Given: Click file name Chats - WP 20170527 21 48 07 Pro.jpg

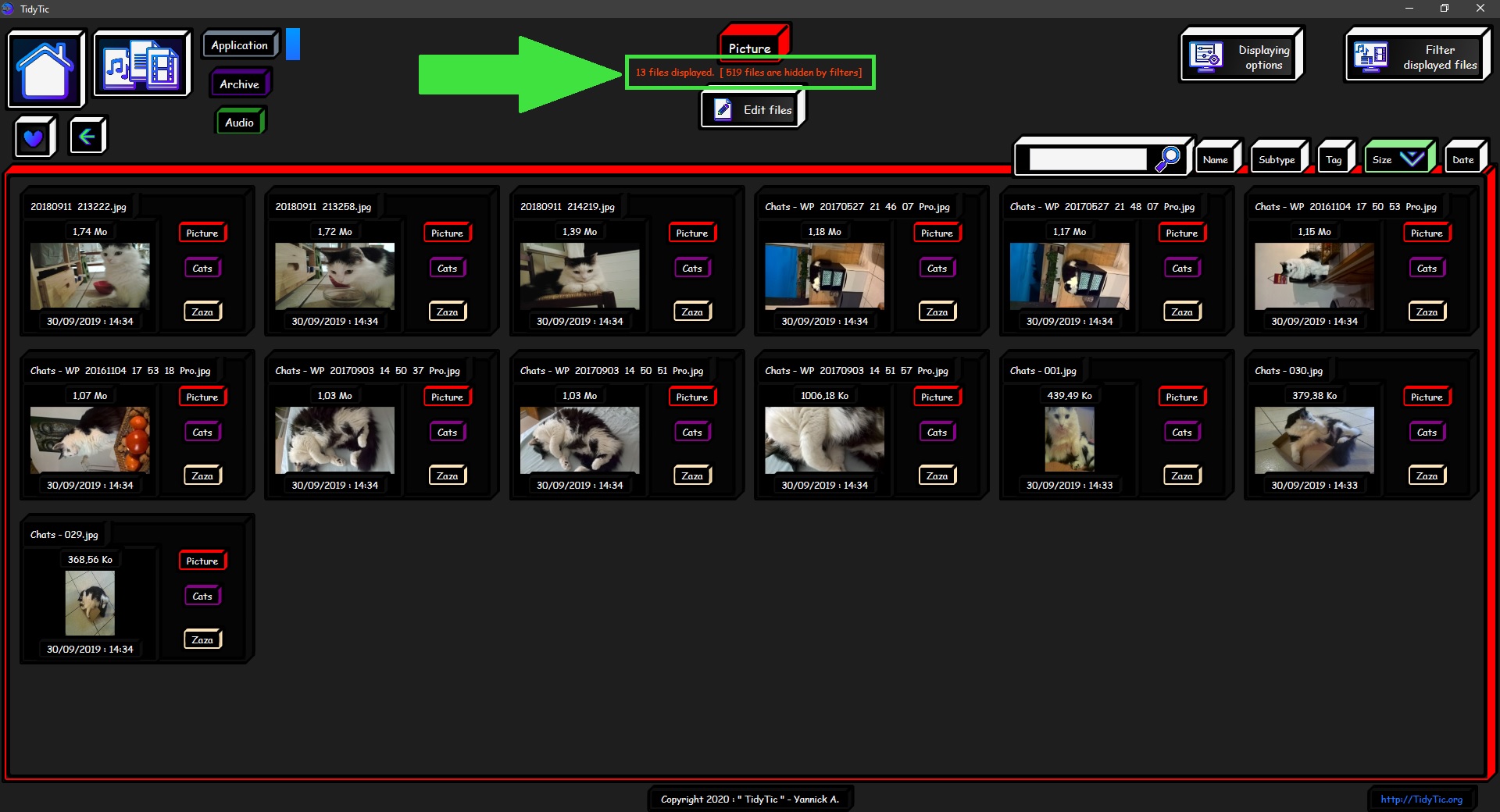Looking at the screenshot, I should [1102, 207].
